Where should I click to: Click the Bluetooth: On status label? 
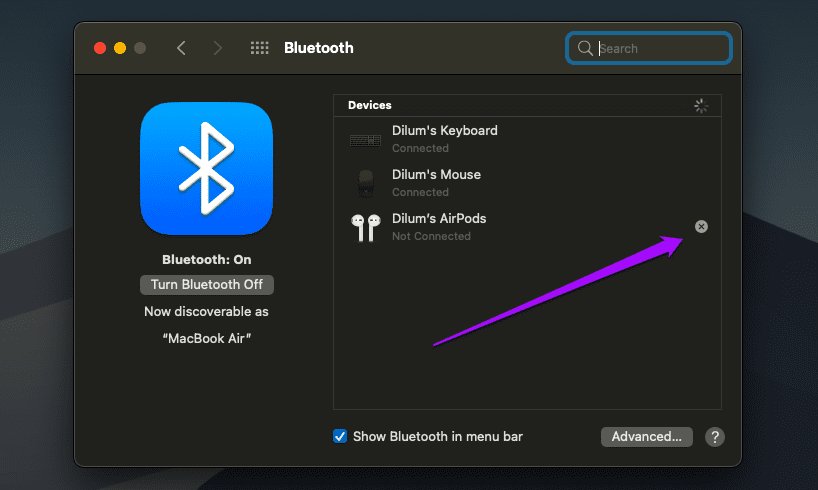(x=207, y=259)
